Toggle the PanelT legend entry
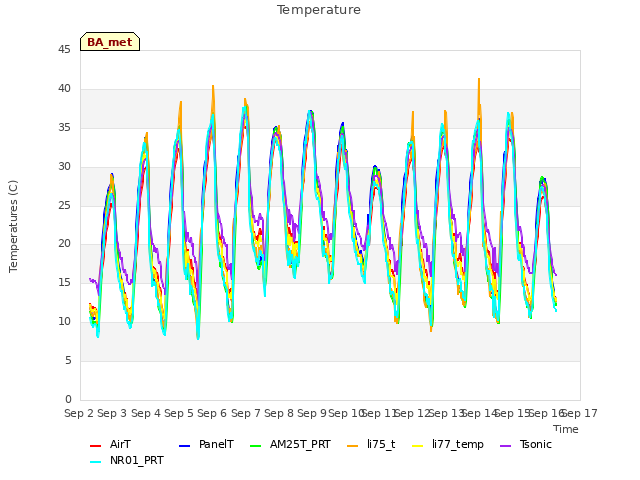Viewport: 640px width, 480px height. coord(207,444)
